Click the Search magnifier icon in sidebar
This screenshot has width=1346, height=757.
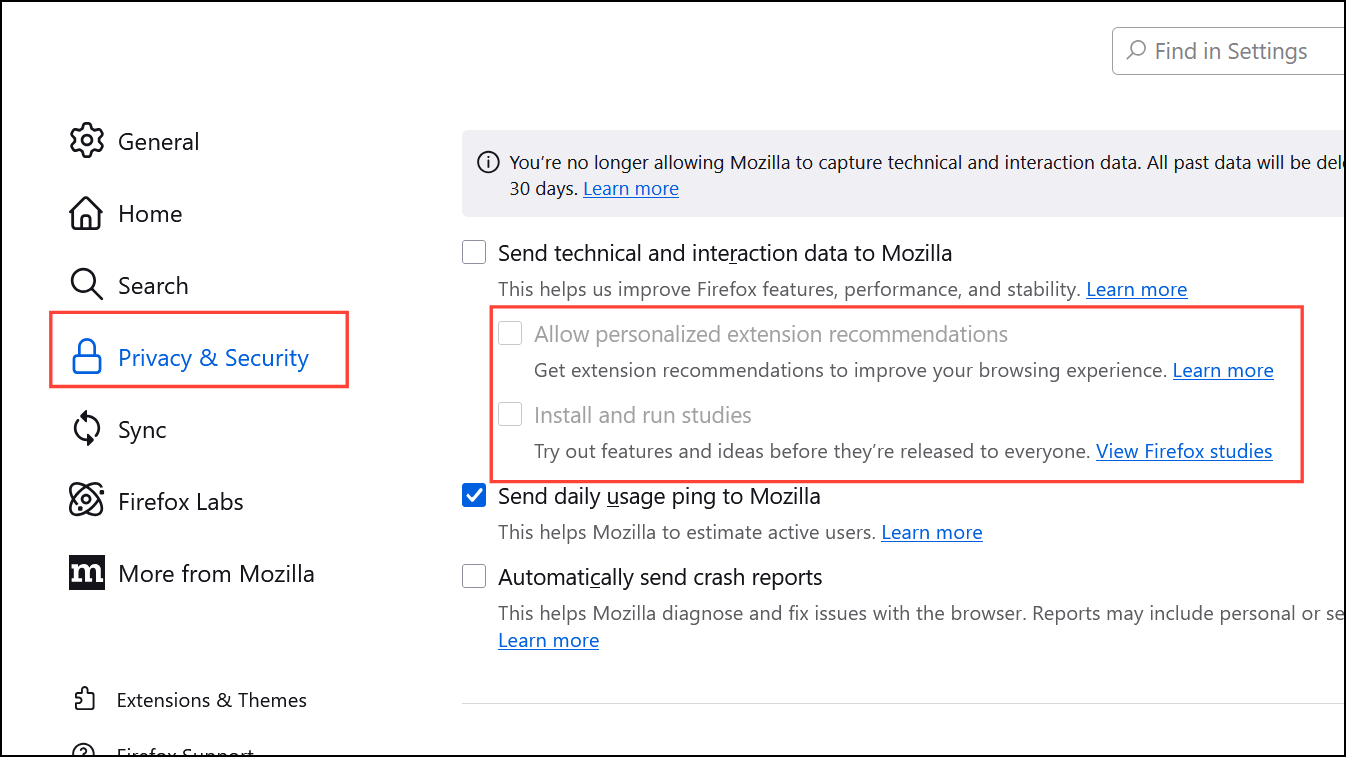[x=87, y=285]
